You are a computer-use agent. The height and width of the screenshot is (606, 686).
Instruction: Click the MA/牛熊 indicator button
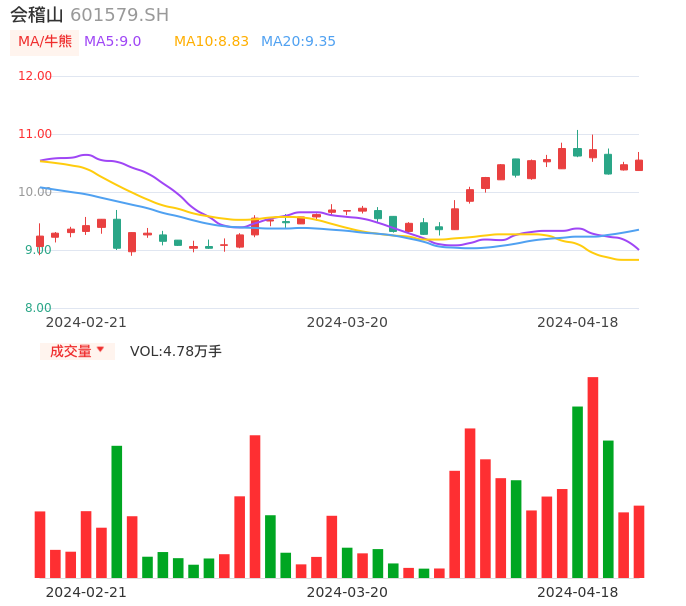44,42
